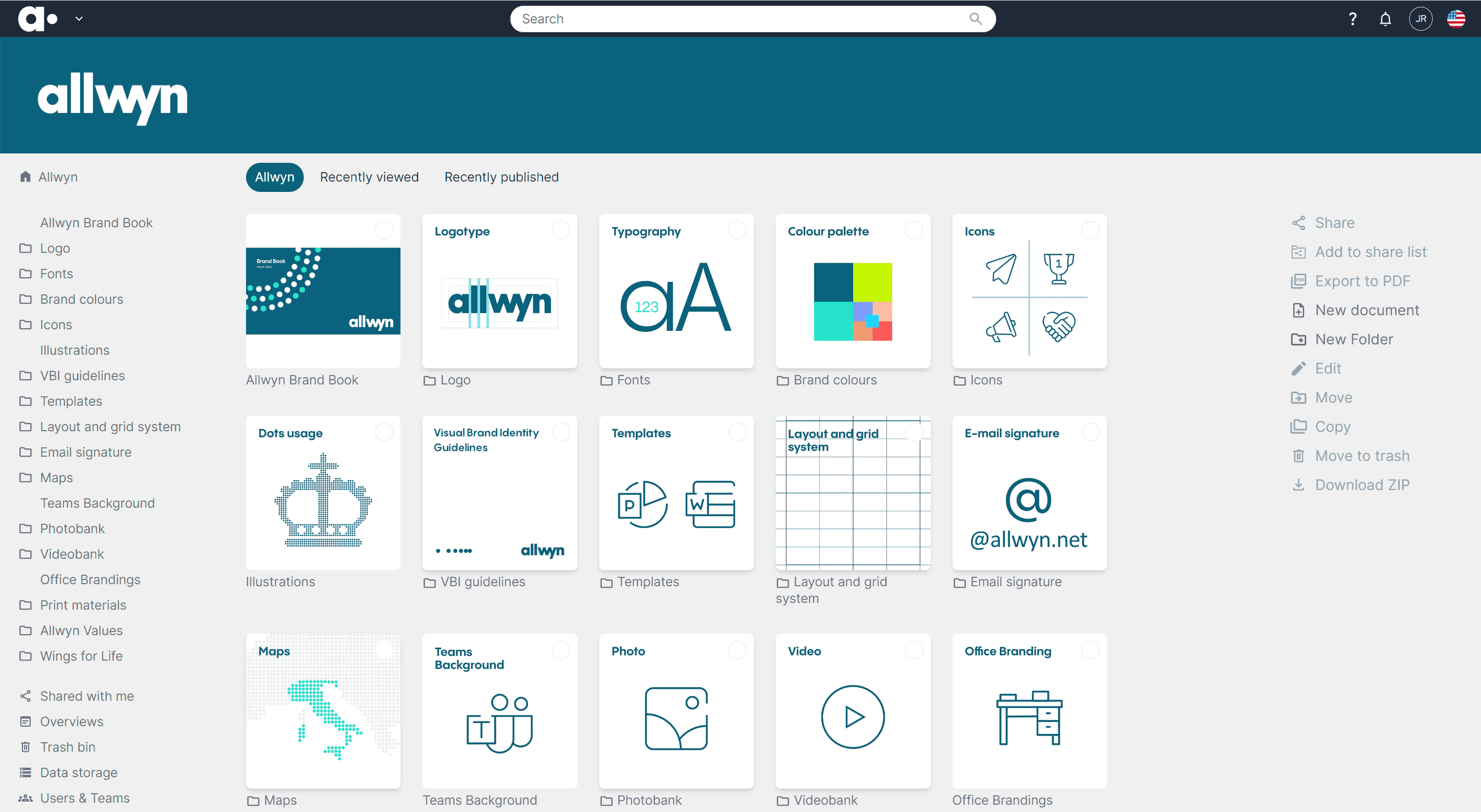Switch to the Allwyn tab
The height and width of the screenshot is (812, 1481).
pos(275,177)
